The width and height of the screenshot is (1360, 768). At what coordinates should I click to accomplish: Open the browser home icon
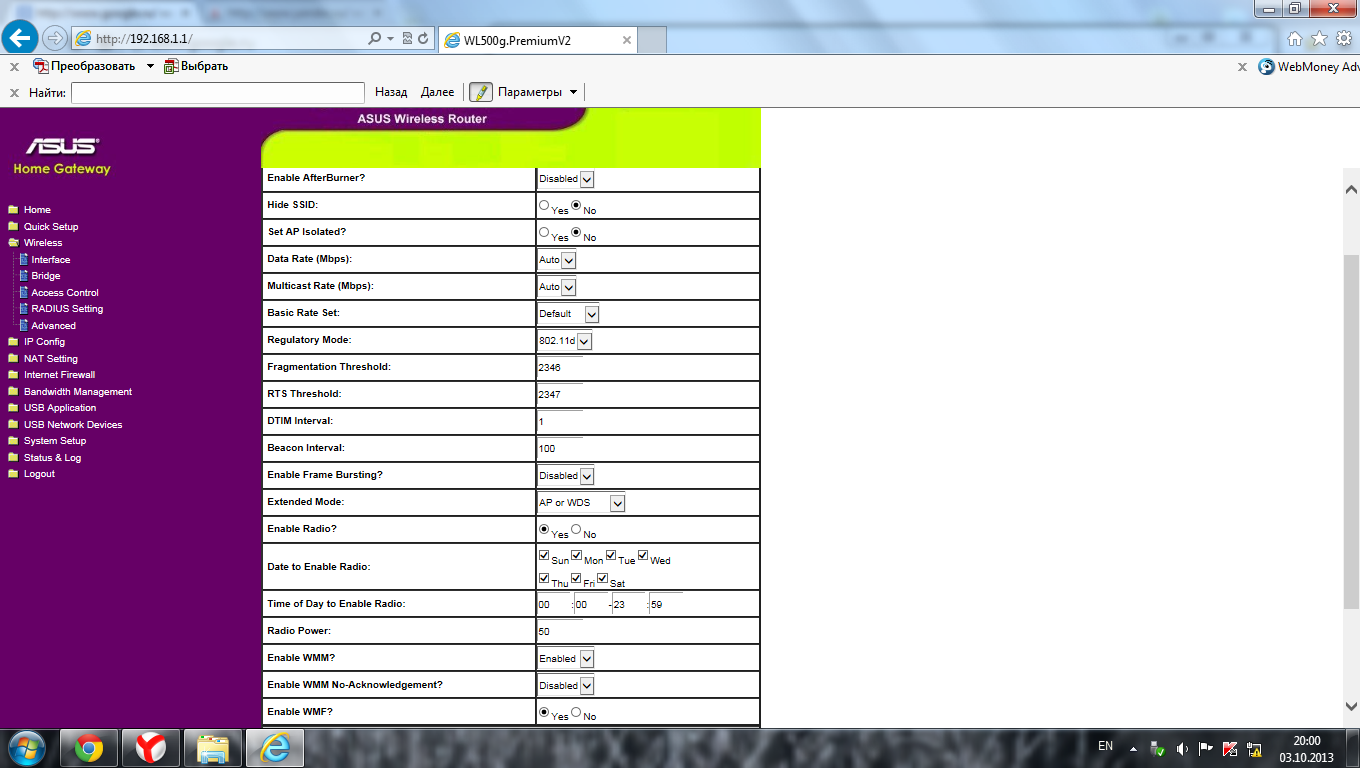1295,39
